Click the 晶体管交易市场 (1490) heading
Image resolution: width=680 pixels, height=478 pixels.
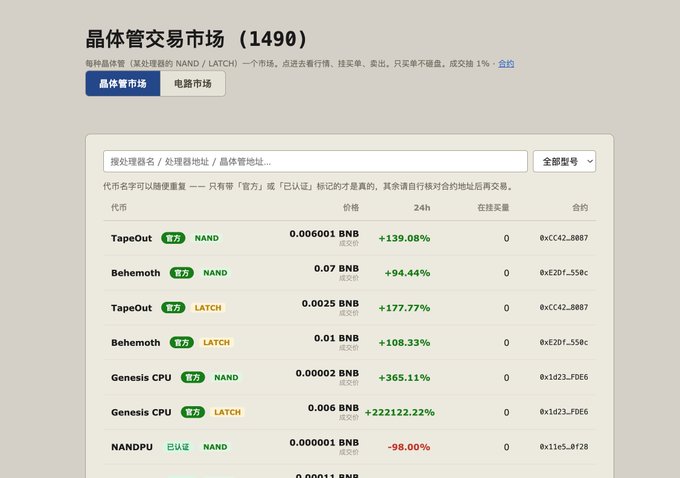196,39
